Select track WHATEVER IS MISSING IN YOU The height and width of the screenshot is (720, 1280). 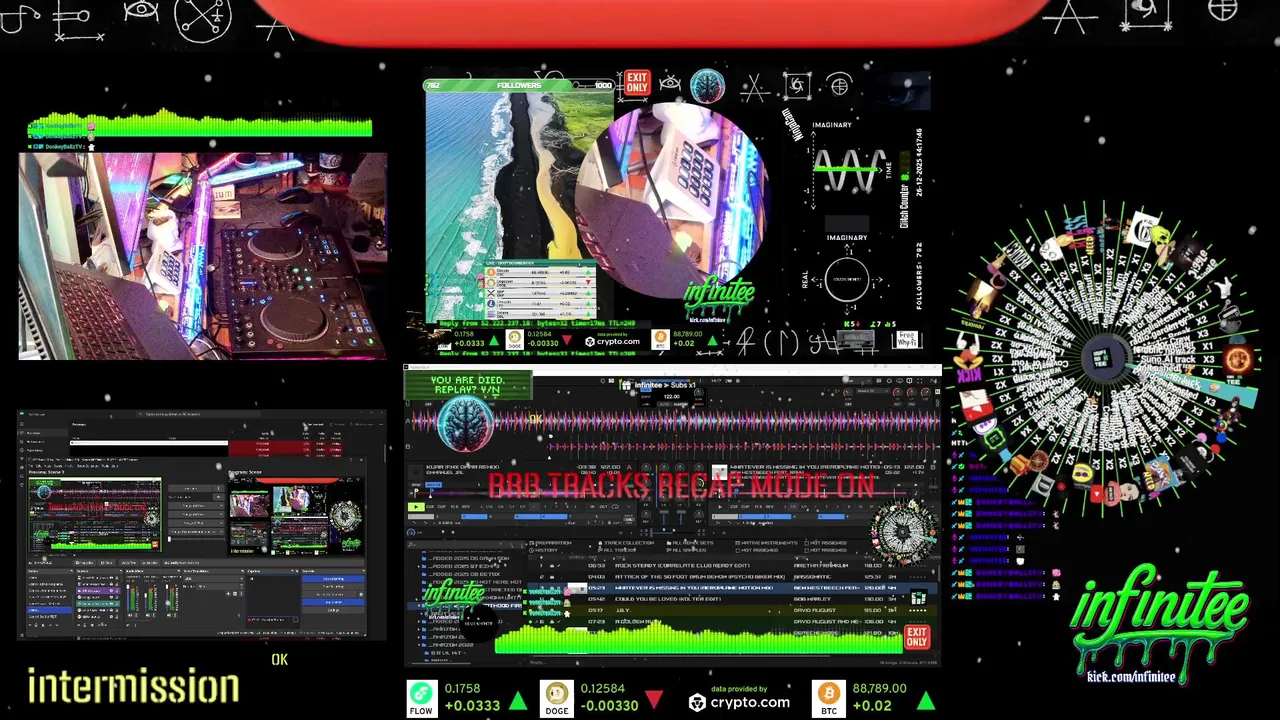(x=734, y=588)
